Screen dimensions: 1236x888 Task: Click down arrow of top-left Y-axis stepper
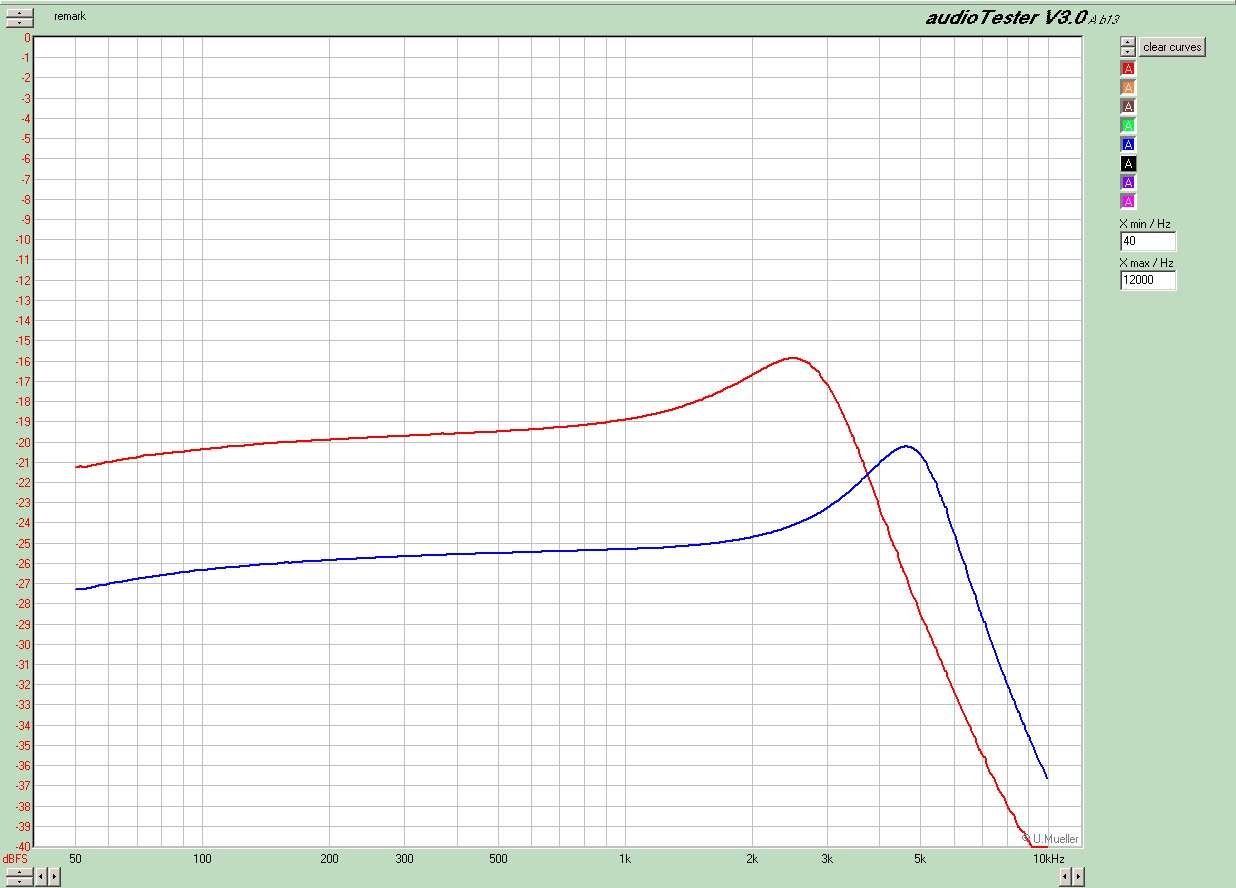pos(19,22)
